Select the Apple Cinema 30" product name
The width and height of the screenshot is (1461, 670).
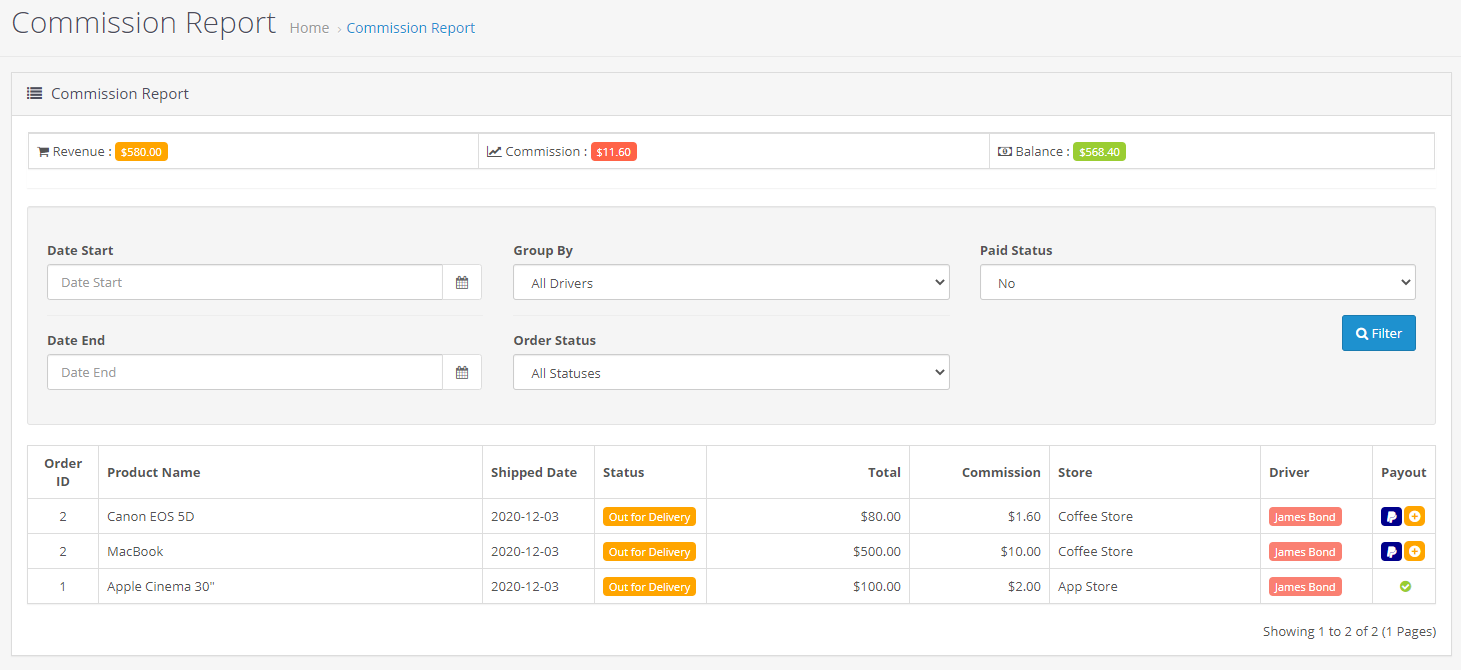click(x=161, y=587)
